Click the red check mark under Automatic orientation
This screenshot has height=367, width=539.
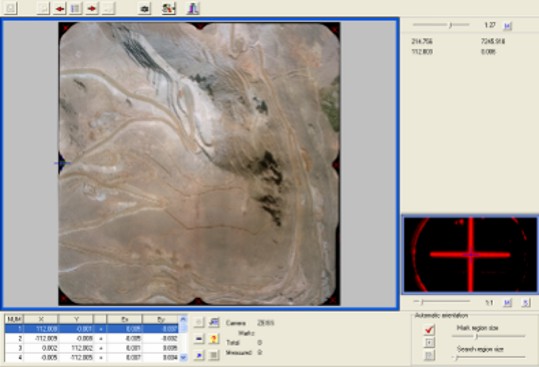point(429,330)
